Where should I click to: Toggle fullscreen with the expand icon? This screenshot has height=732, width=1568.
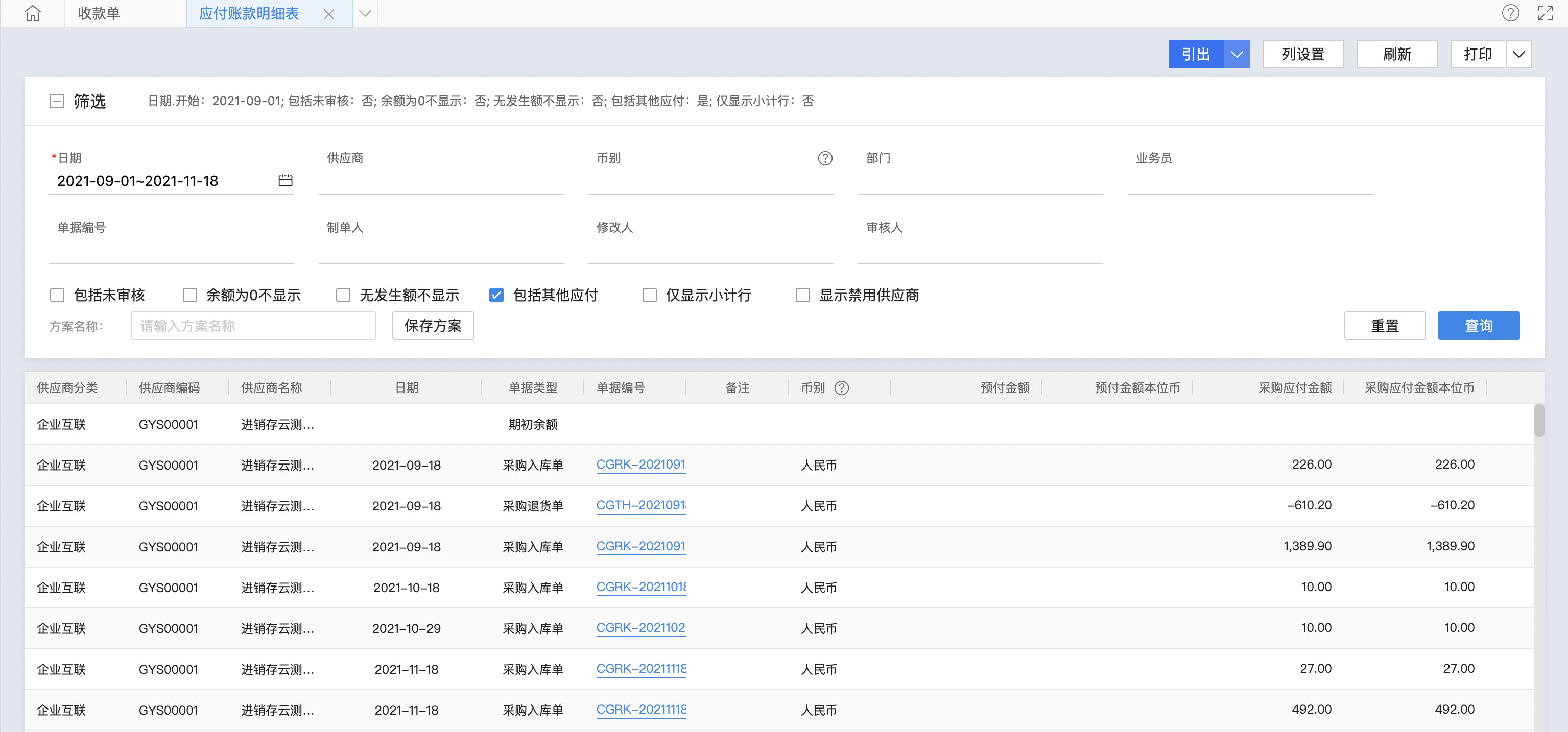tap(1545, 13)
